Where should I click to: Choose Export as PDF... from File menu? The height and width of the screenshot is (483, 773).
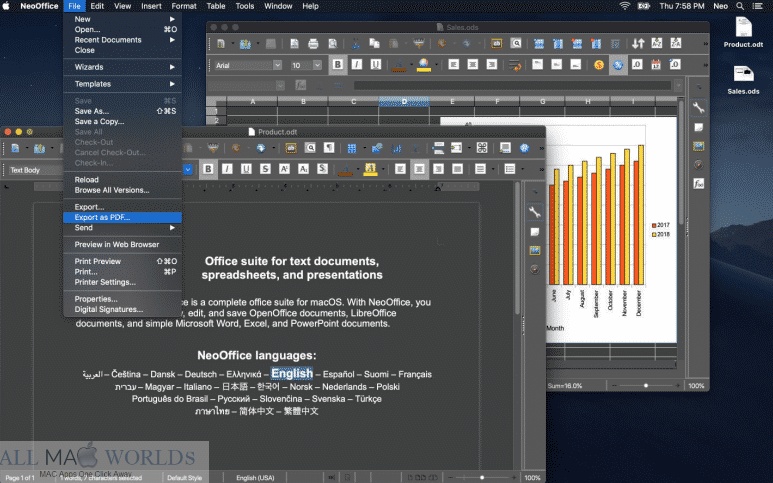tap(122, 217)
